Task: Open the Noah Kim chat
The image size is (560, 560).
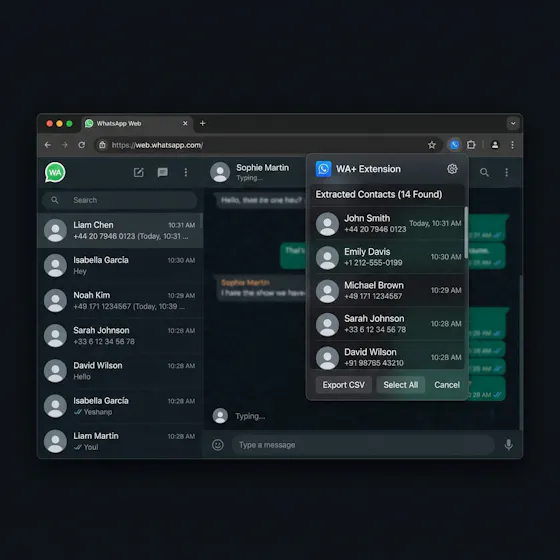Action: (x=120, y=300)
